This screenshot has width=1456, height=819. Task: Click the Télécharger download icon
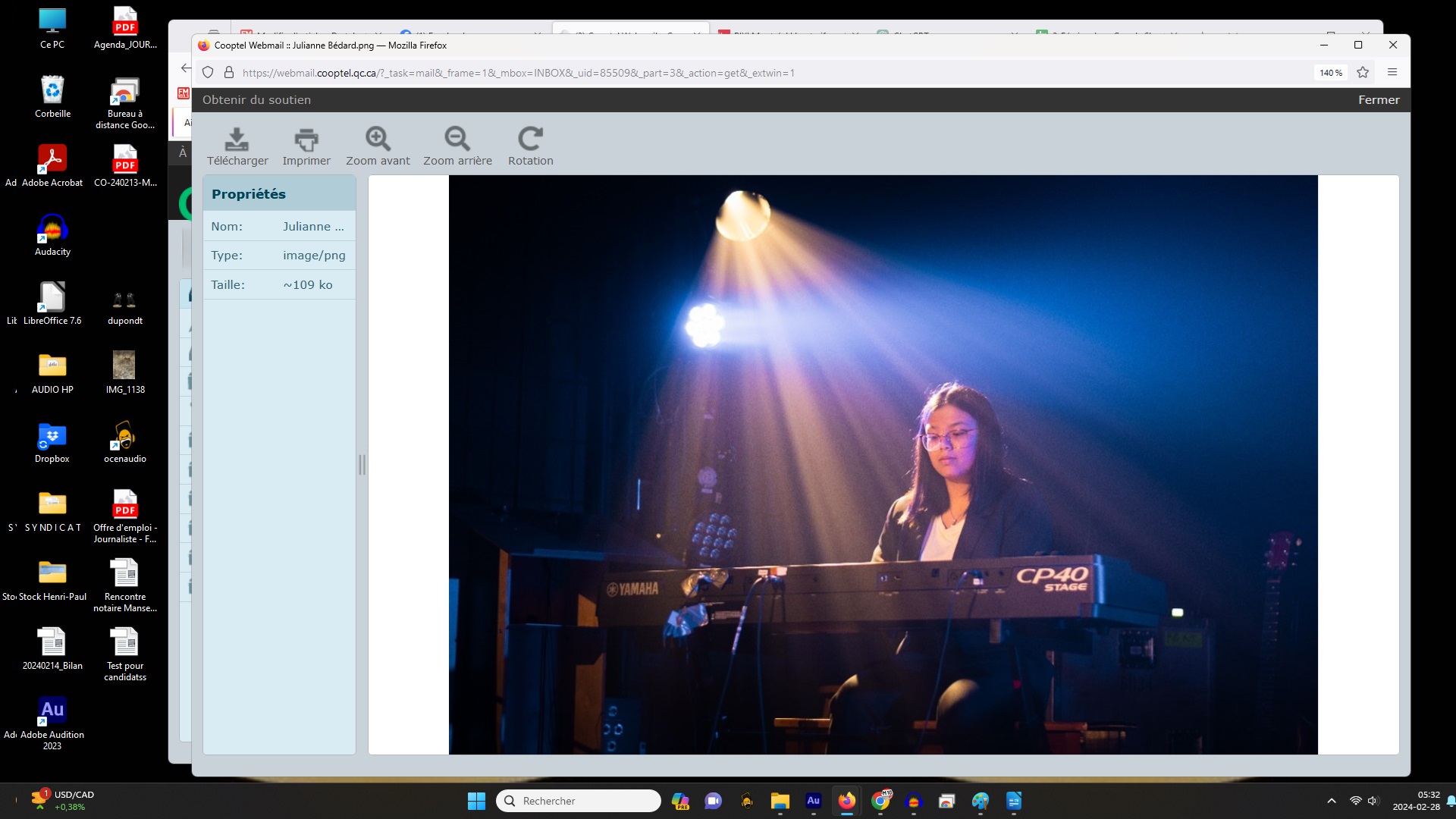point(237,140)
